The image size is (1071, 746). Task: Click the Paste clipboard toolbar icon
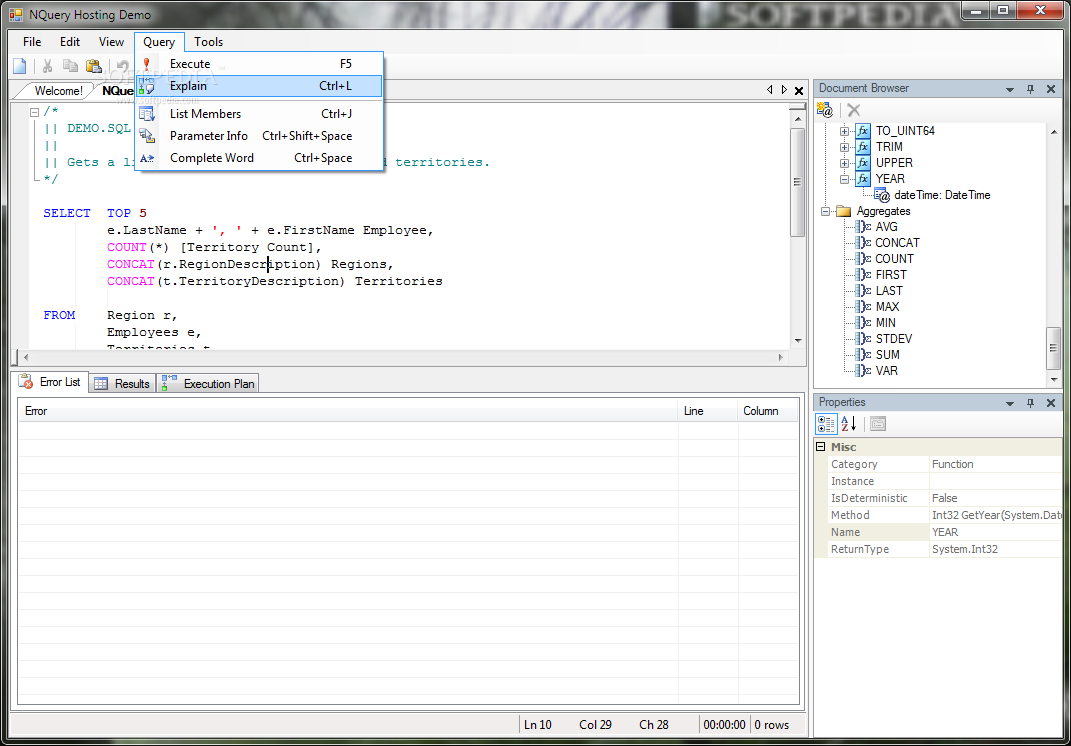pyautogui.click(x=94, y=66)
